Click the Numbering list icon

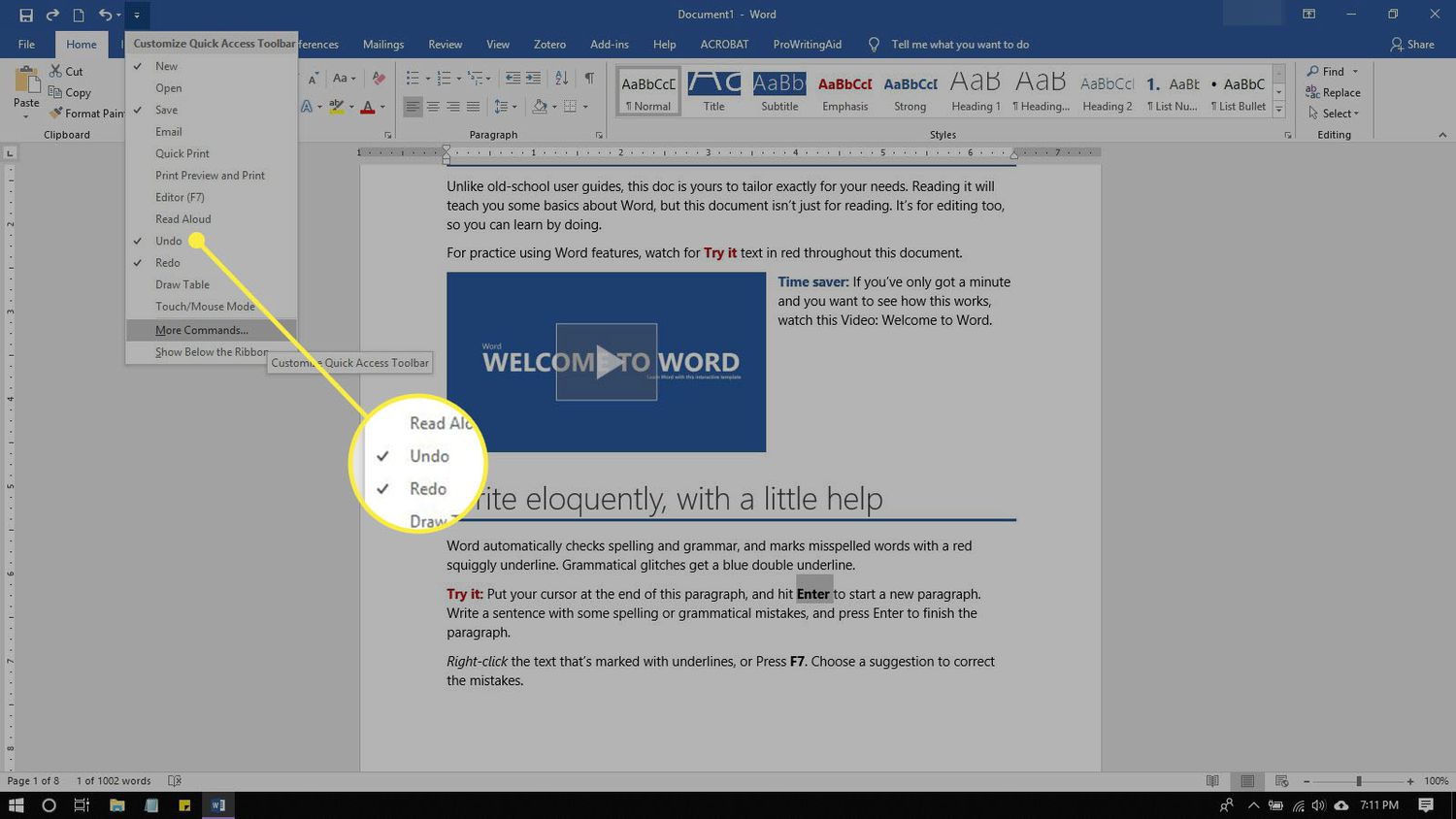click(444, 79)
